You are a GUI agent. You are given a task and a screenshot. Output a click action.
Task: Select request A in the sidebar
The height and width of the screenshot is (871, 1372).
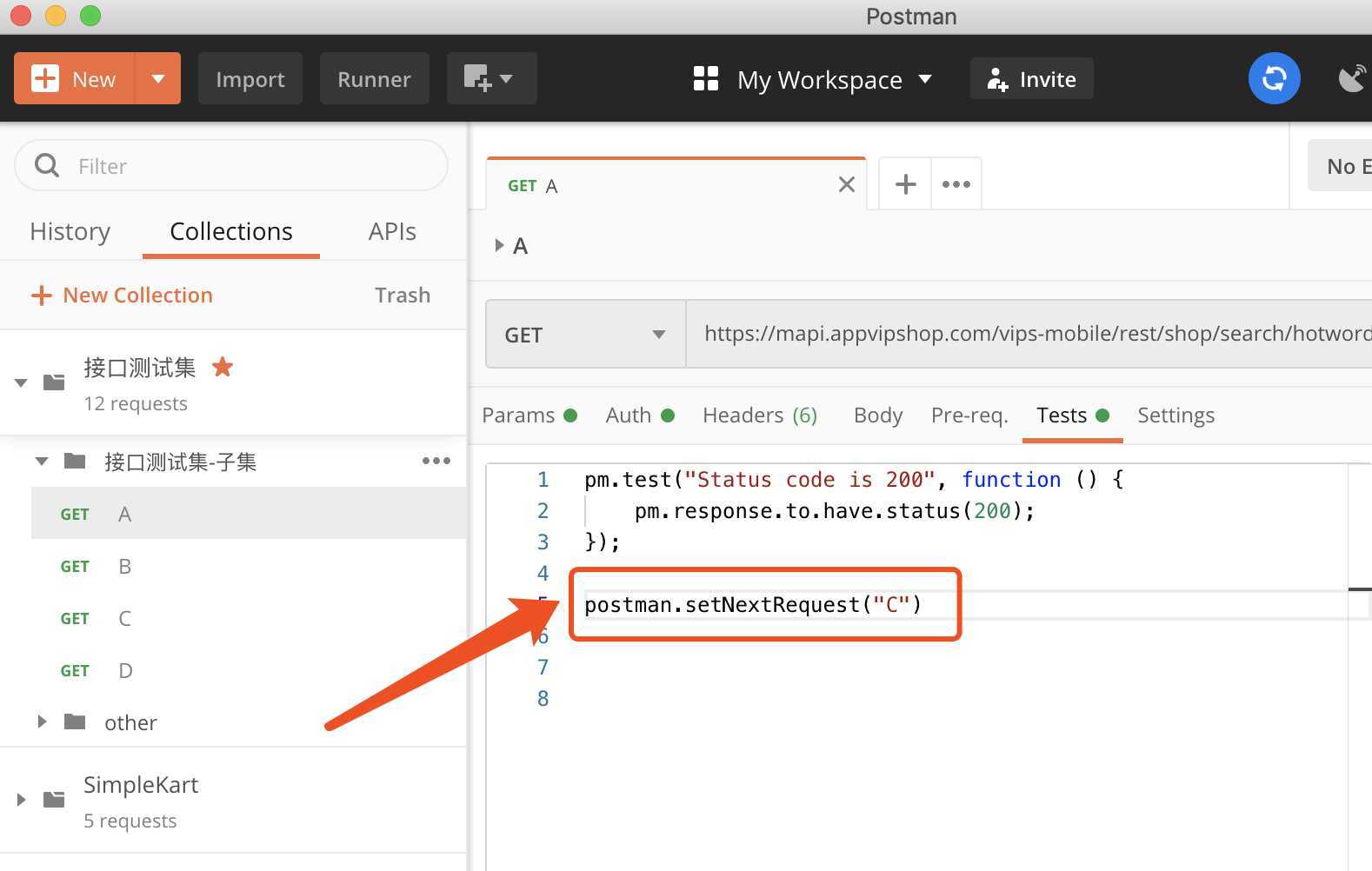pos(249,514)
